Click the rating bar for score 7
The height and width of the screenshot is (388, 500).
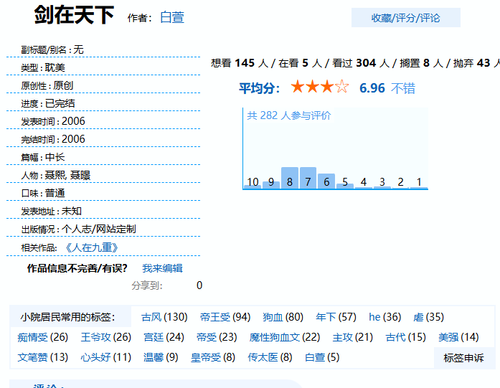(308, 178)
